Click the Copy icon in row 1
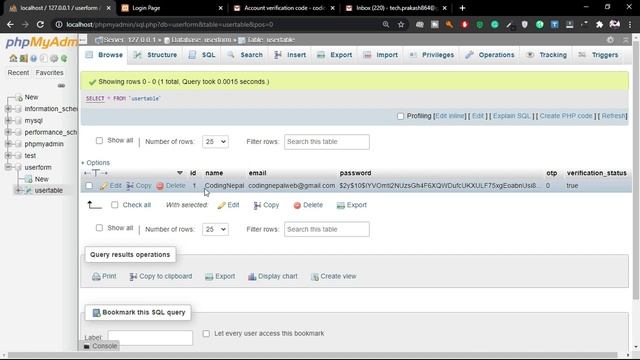This screenshot has height=360, width=640. click(130, 186)
